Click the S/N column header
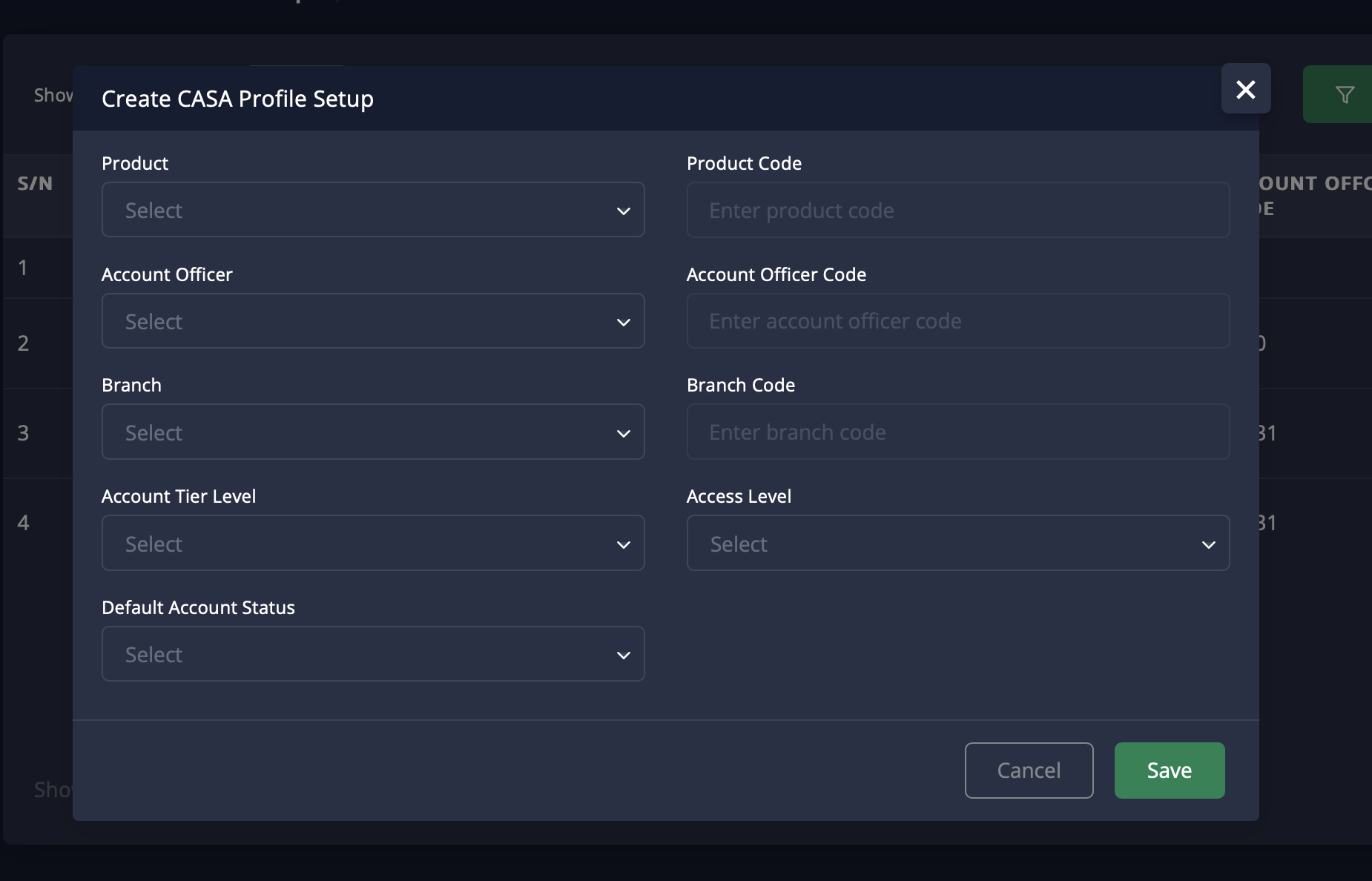This screenshot has width=1372, height=881. [35, 183]
